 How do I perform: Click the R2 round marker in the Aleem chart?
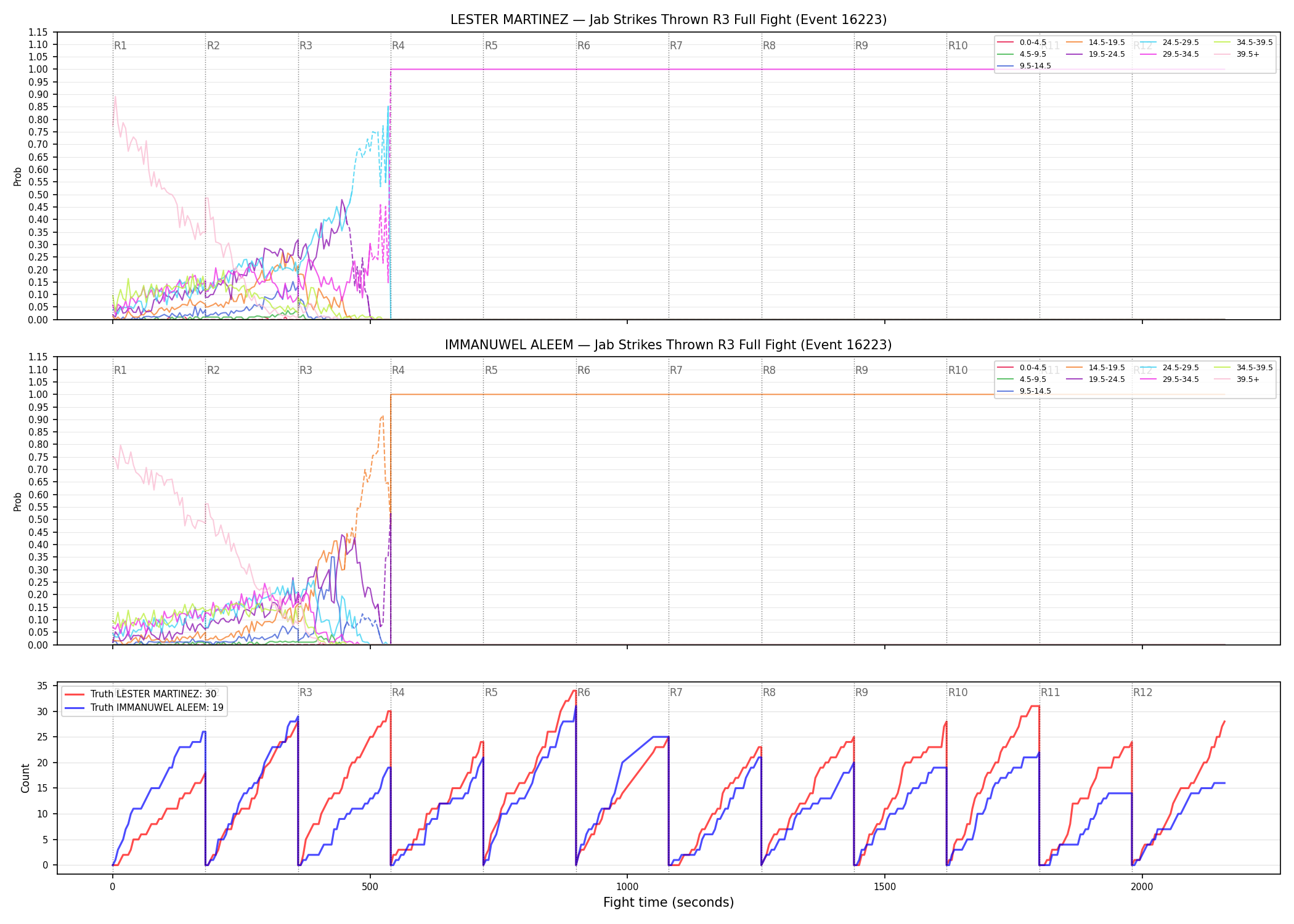click(213, 370)
